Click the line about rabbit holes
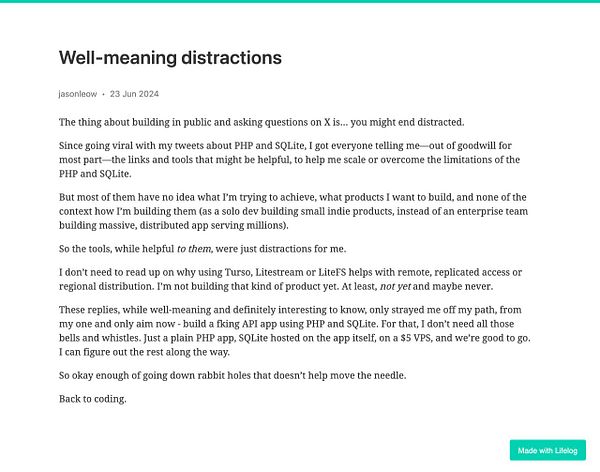 coord(232,376)
